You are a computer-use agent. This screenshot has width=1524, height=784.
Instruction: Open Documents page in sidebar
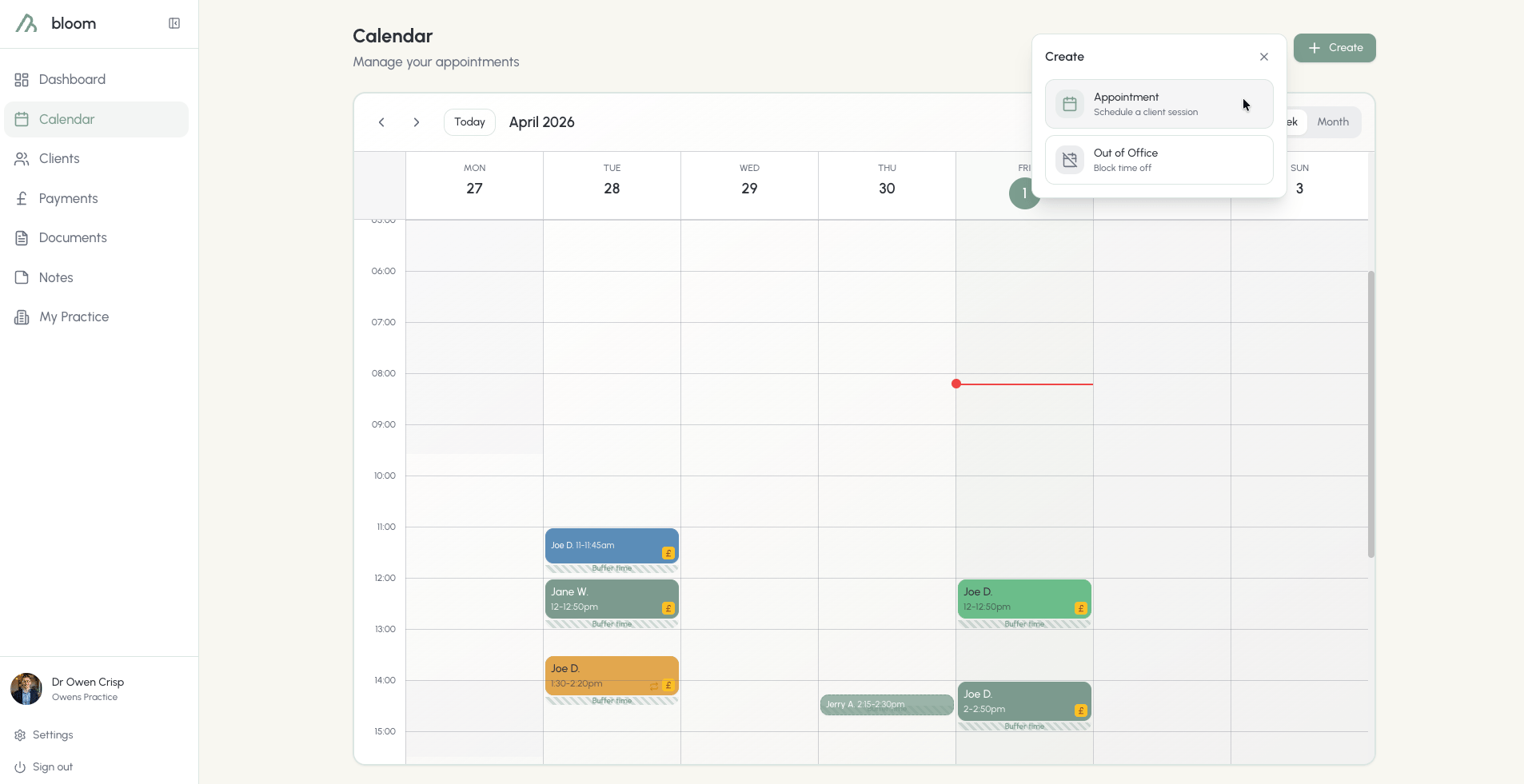tap(97, 237)
